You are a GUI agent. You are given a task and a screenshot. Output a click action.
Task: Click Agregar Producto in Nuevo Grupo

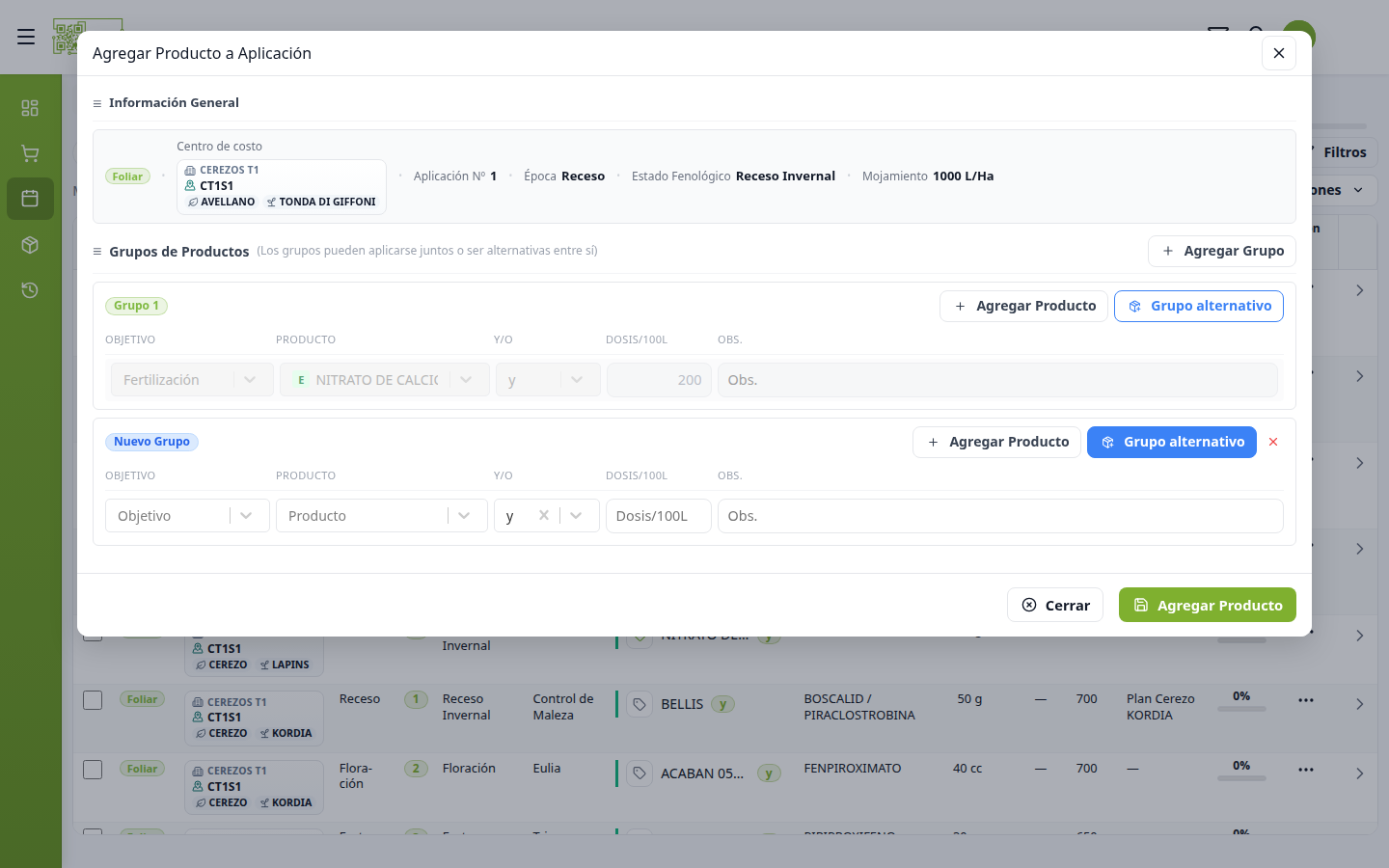point(997,442)
